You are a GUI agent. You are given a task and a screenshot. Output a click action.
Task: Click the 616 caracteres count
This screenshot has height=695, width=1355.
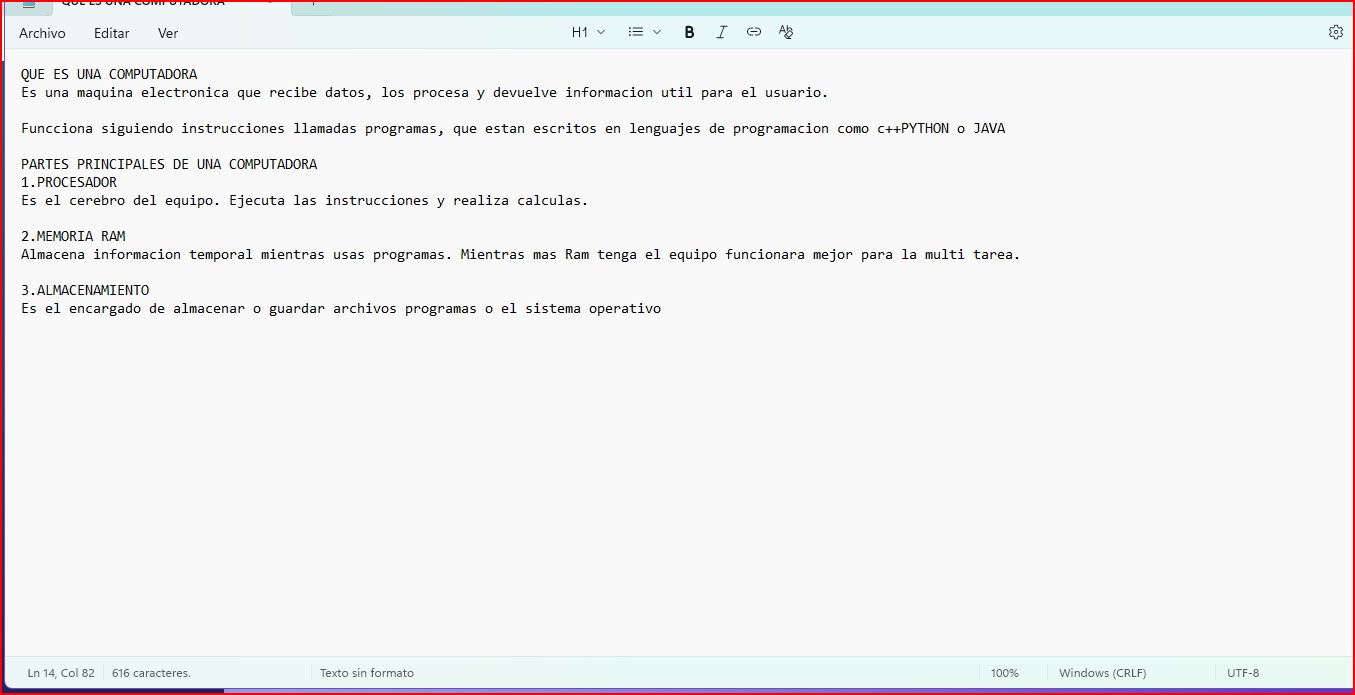pyautogui.click(x=151, y=673)
